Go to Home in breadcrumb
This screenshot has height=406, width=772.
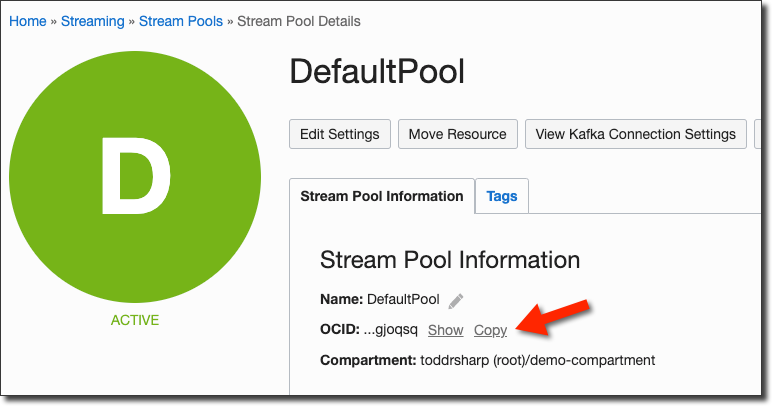tap(28, 21)
